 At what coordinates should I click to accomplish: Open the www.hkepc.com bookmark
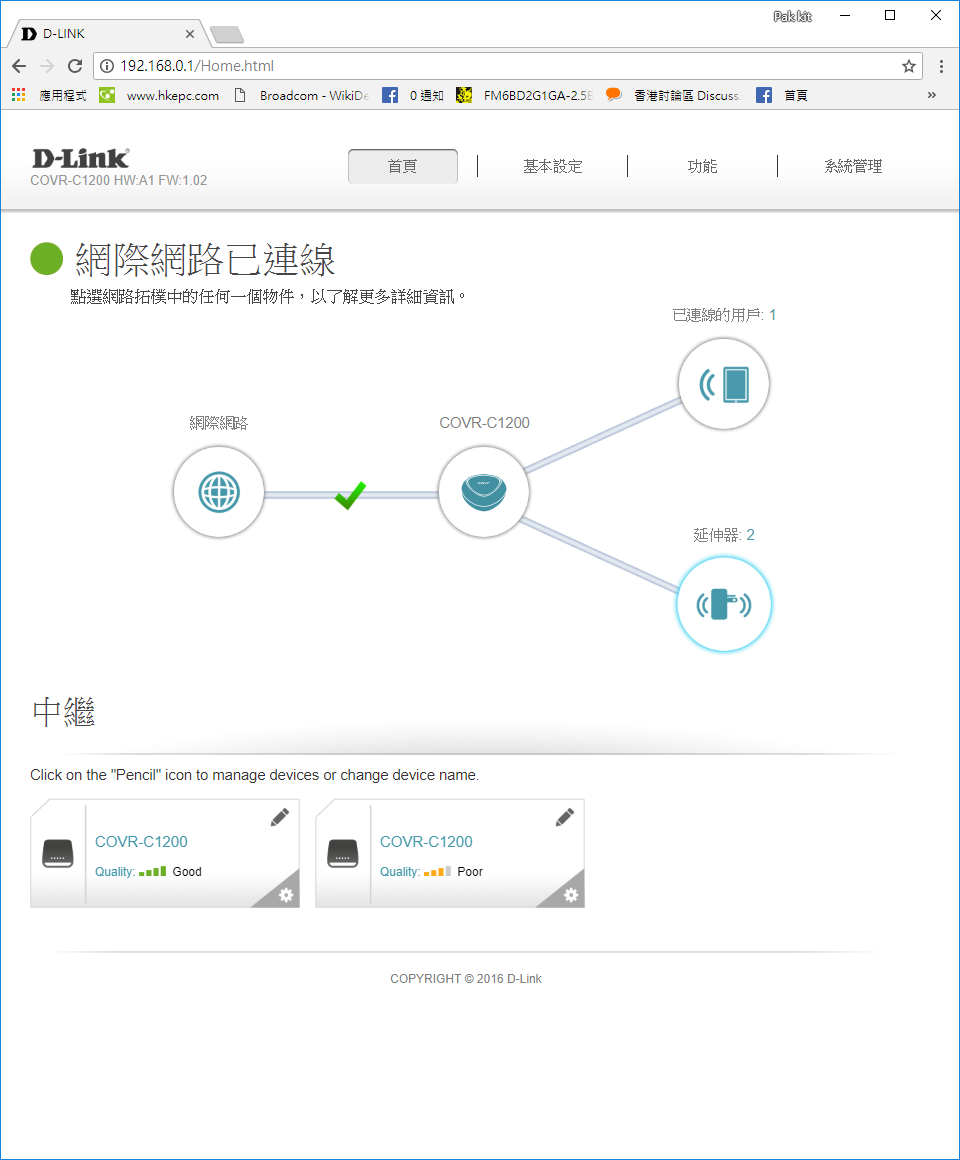pos(160,95)
